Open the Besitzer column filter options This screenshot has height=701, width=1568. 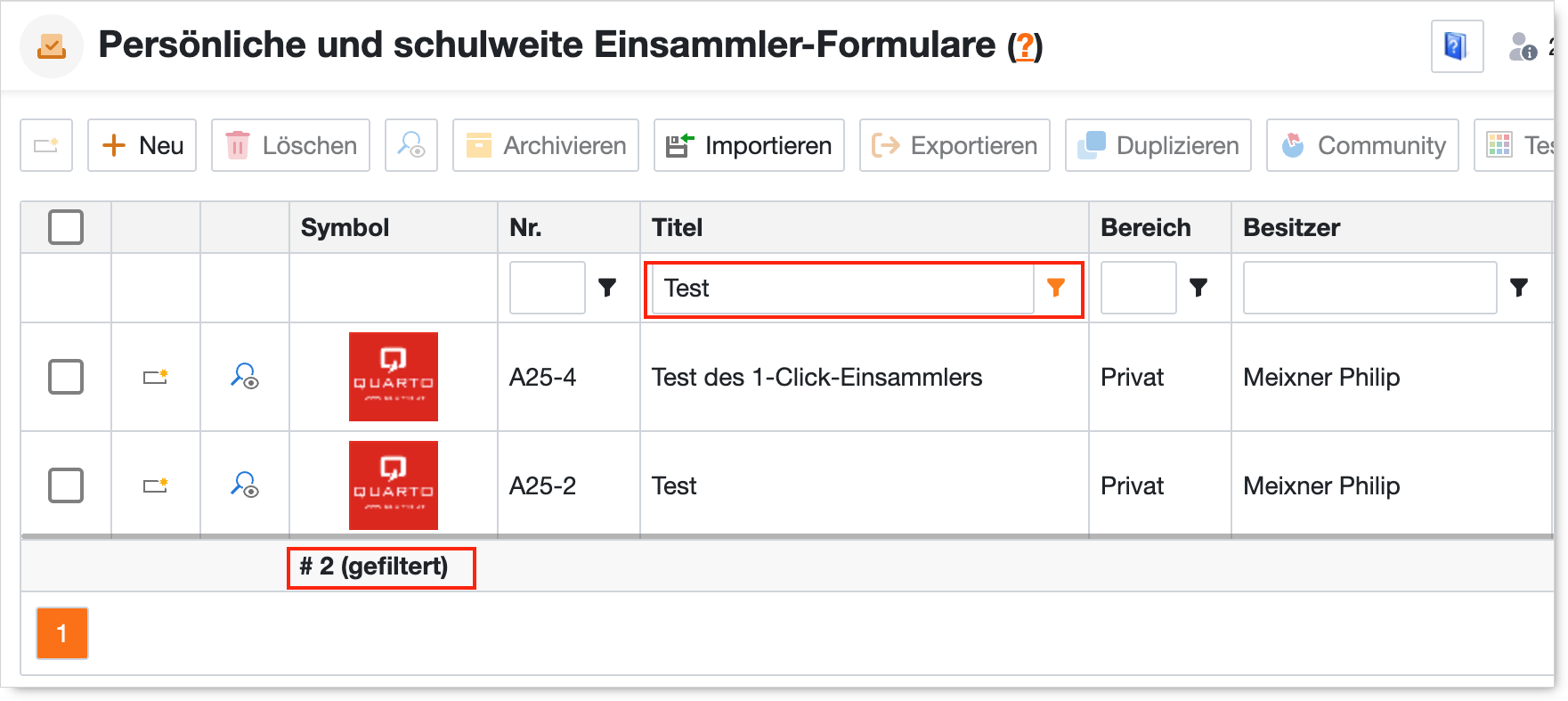1519,288
